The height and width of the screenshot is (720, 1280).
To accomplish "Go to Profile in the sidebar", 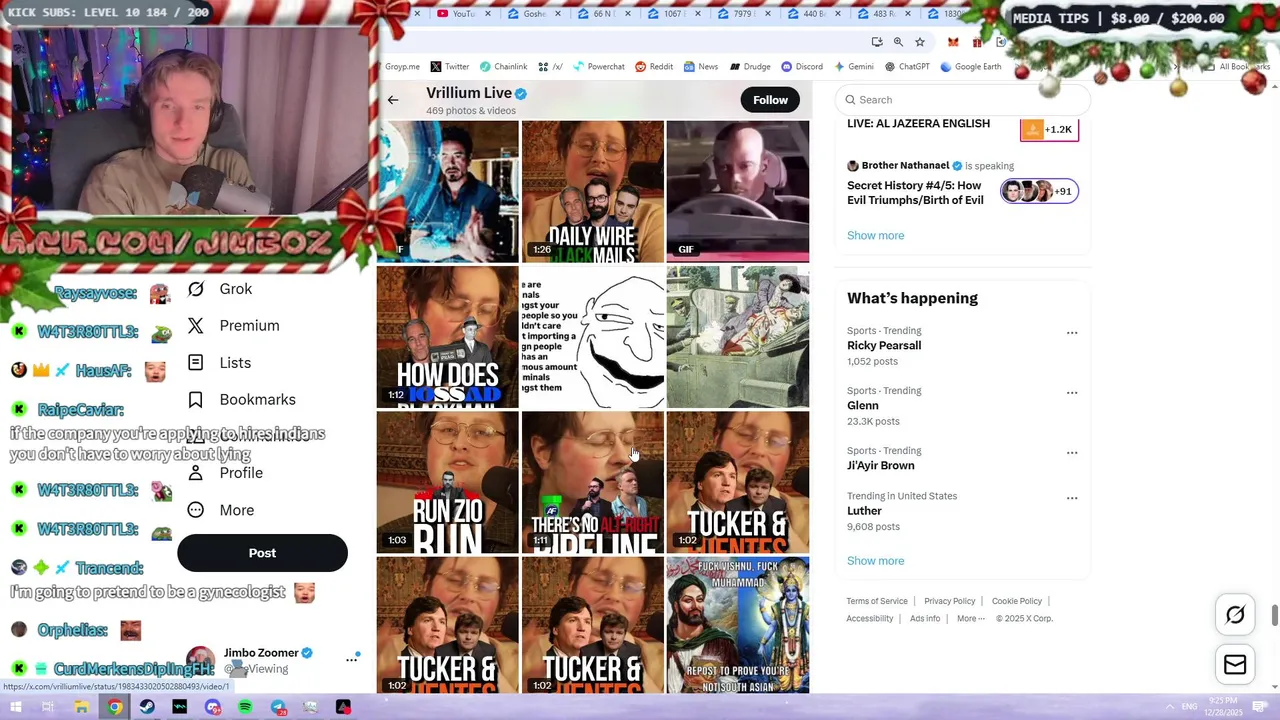I will click(226, 473).
